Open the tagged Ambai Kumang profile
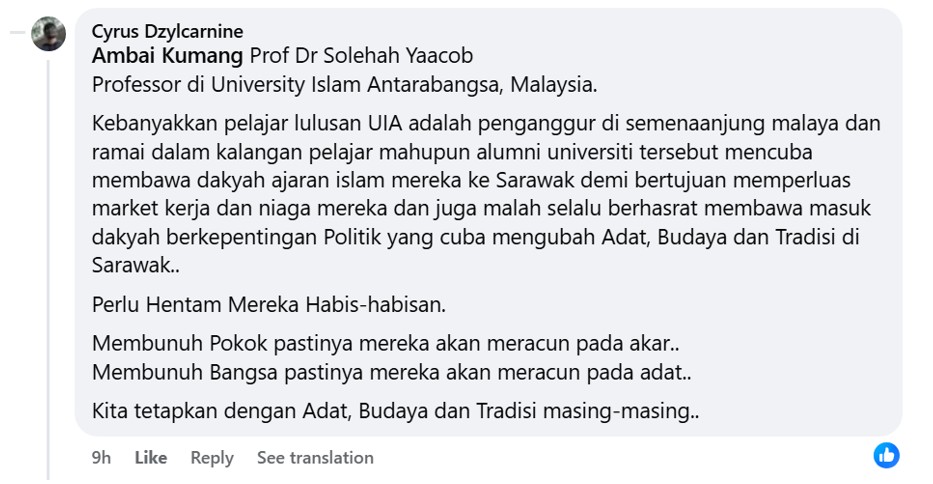933x484 pixels. [167, 56]
